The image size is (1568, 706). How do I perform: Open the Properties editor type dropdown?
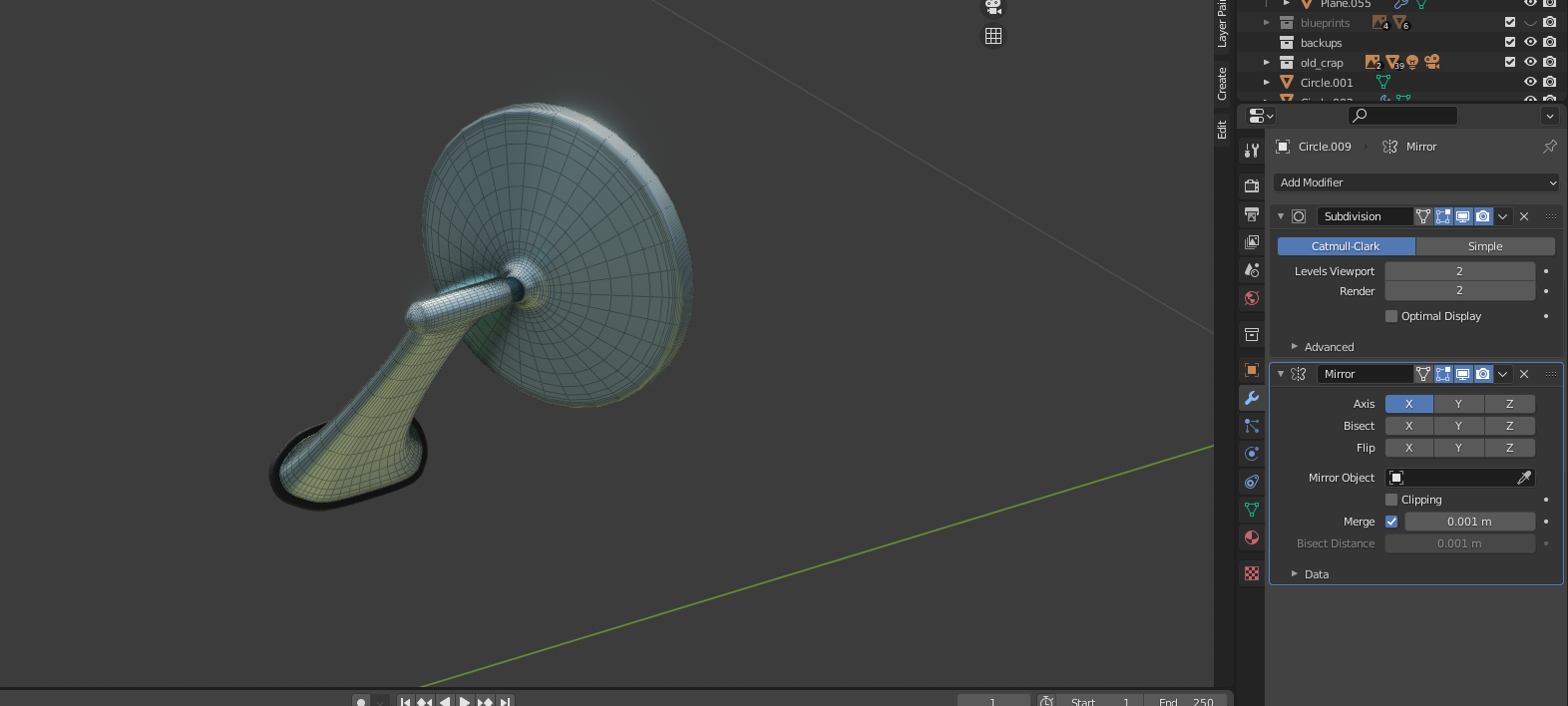pos(1261,116)
